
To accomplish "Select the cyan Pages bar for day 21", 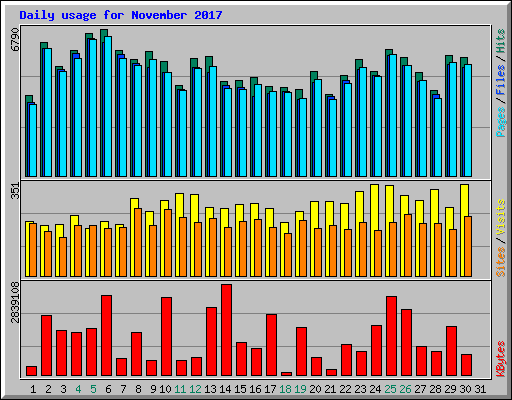I will point(333,138).
